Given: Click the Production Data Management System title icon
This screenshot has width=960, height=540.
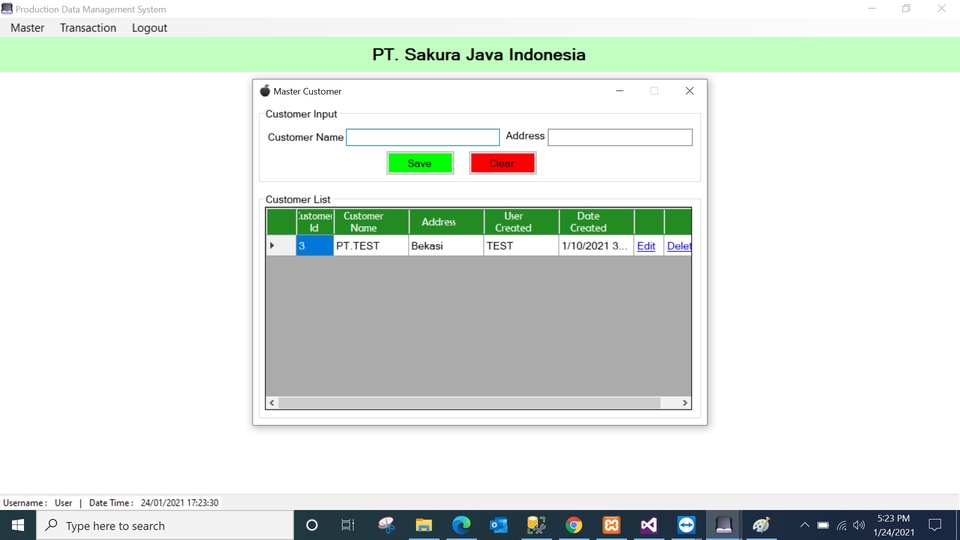Looking at the screenshot, I should pyautogui.click(x=7, y=9).
